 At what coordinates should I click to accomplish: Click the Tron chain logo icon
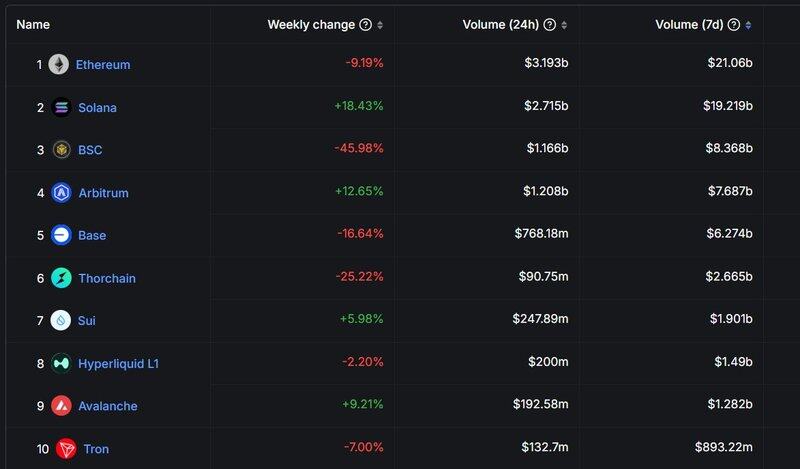[x=66, y=449]
